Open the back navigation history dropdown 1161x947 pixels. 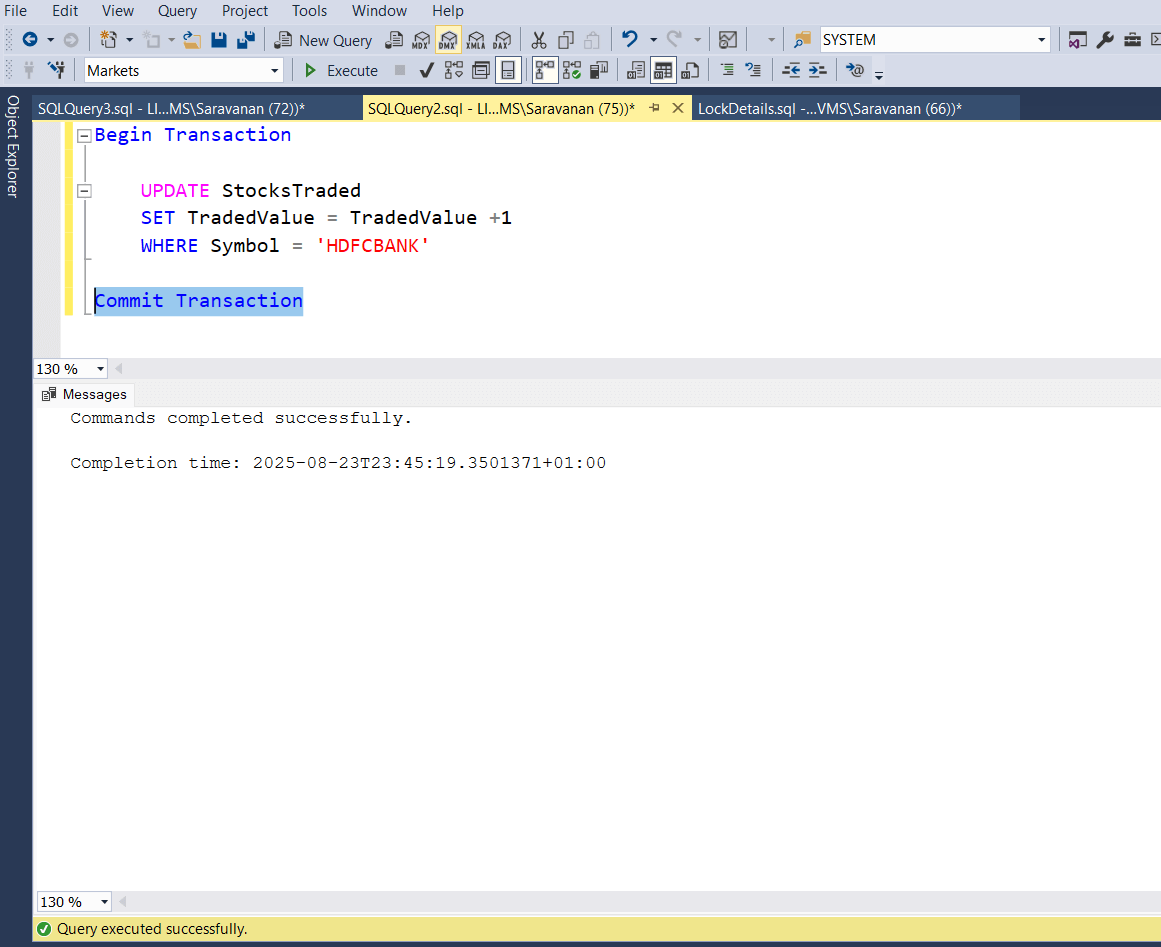pyautogui.click(x=50, y=40)
